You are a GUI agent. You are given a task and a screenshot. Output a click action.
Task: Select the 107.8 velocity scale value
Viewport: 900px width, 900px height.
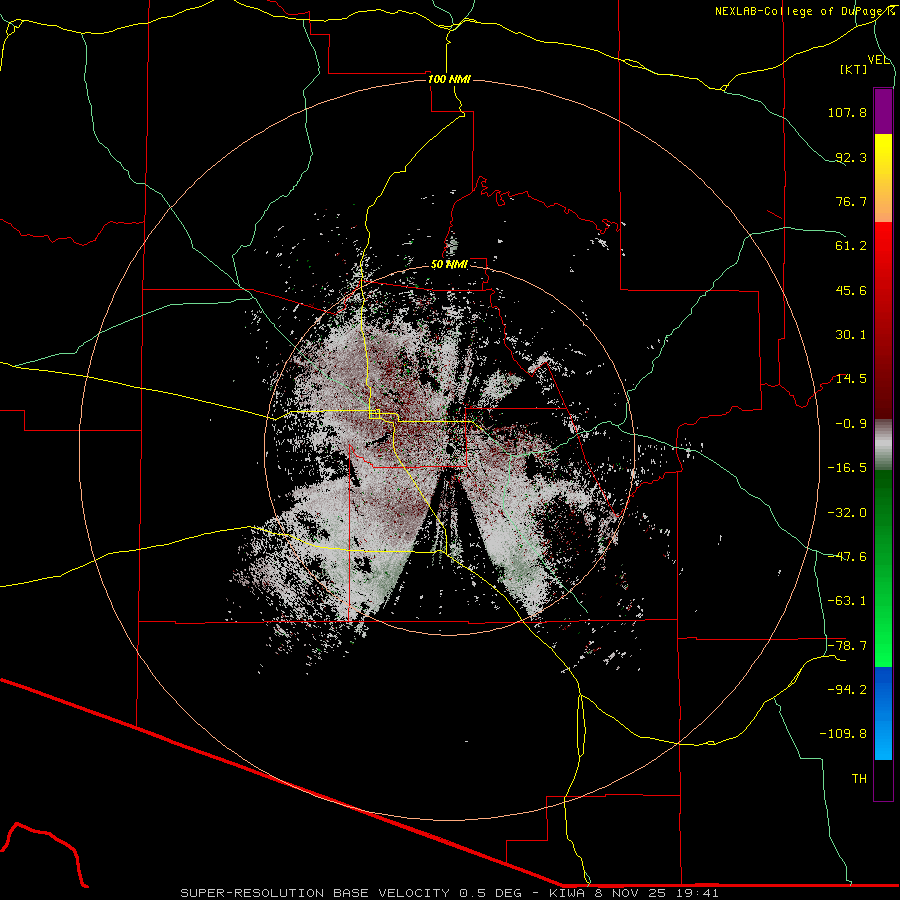(x=847, y=112)
